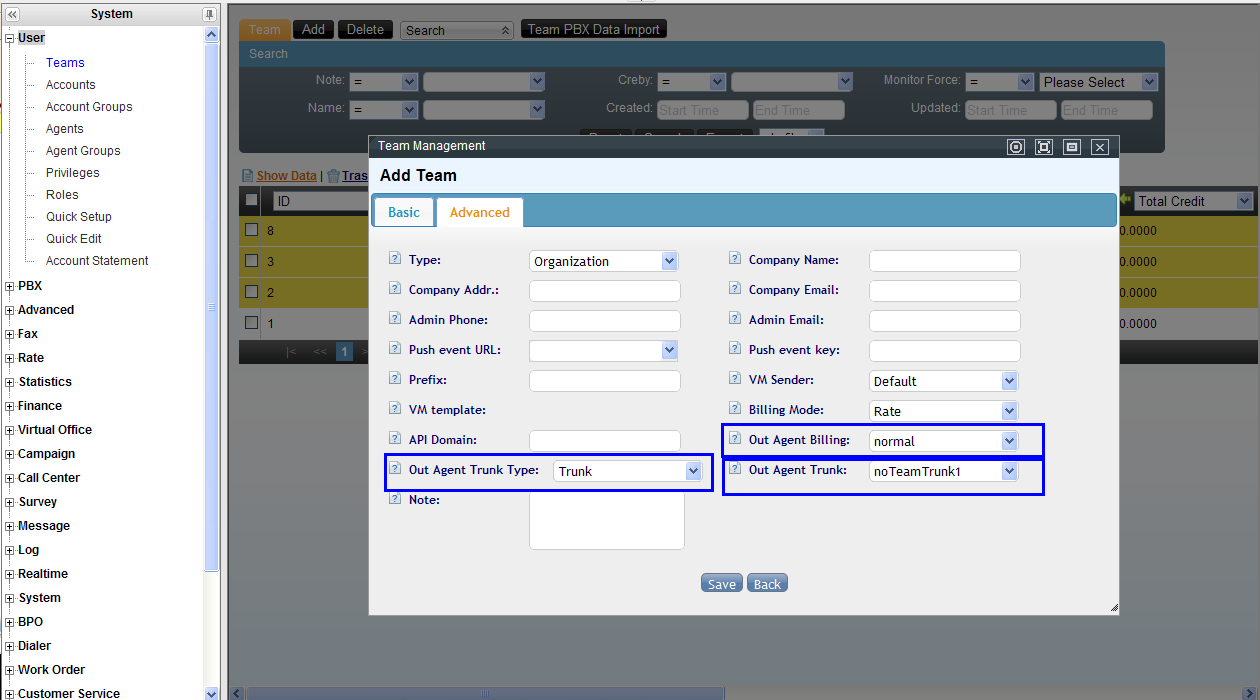Collapse the left sidebar with double-arrow icon
Viewport: 1260px width, 700px height.
click(12, 14)
